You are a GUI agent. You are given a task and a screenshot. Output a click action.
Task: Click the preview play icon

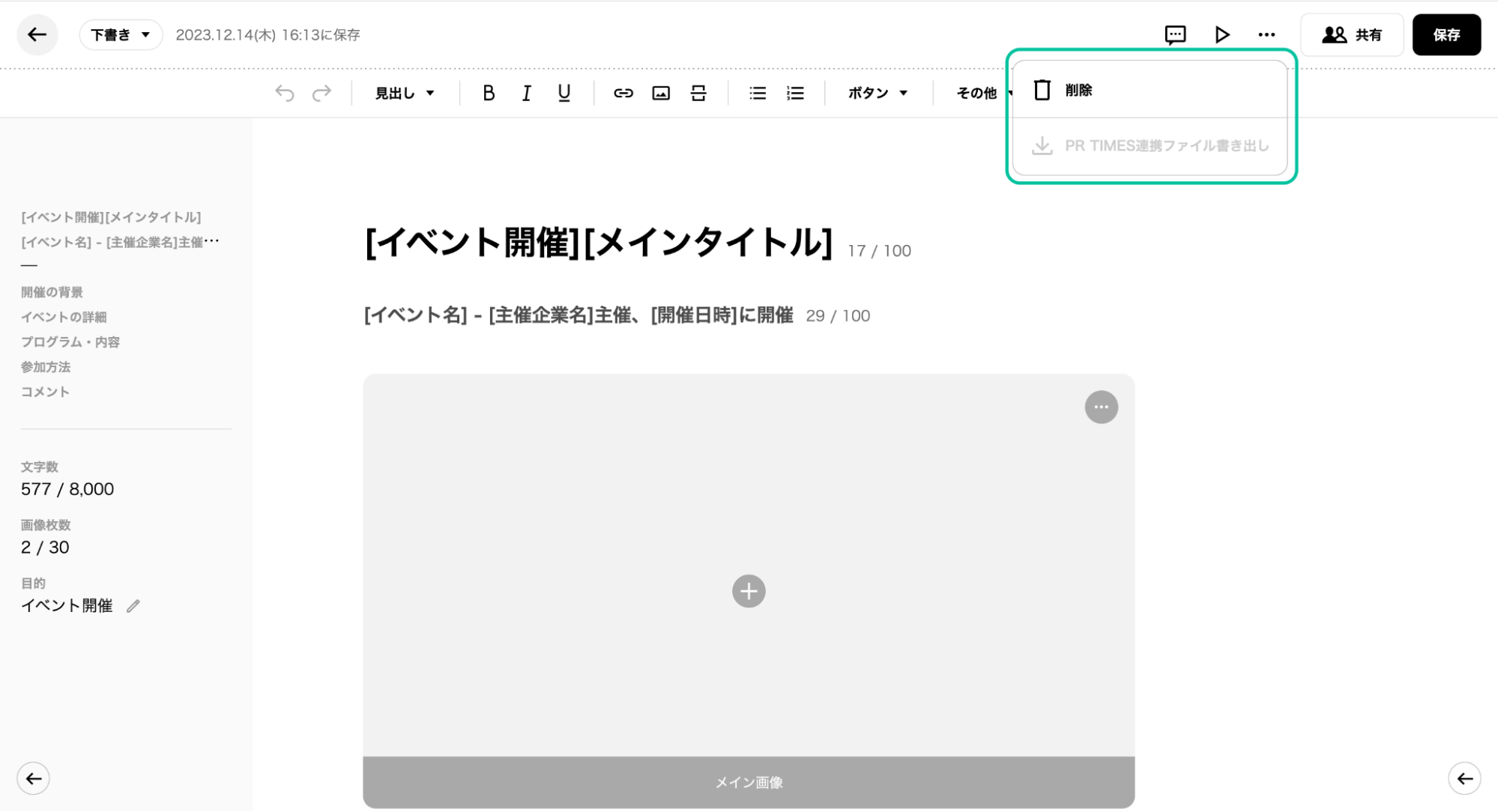coord(1221,34)
